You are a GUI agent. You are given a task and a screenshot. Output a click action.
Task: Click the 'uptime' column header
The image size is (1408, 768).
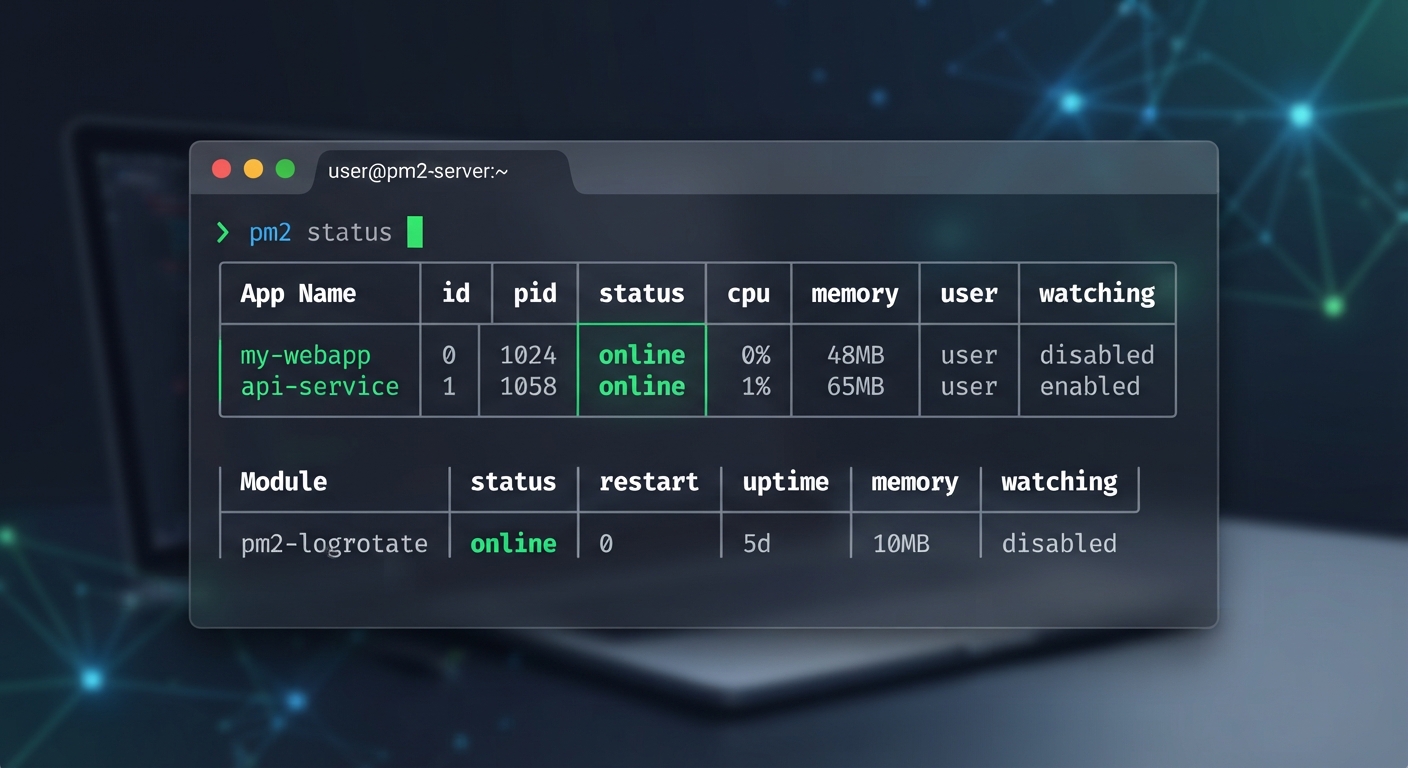[x=785, y=483]
